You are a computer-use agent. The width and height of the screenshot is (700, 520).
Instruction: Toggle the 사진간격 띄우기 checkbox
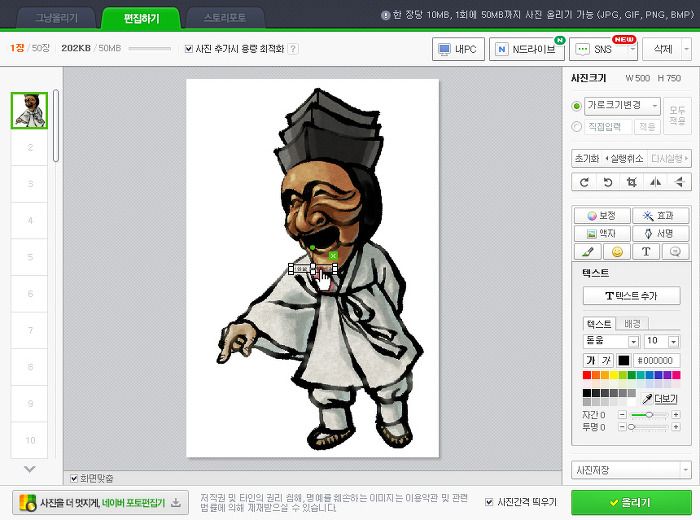tap(489, 502)
